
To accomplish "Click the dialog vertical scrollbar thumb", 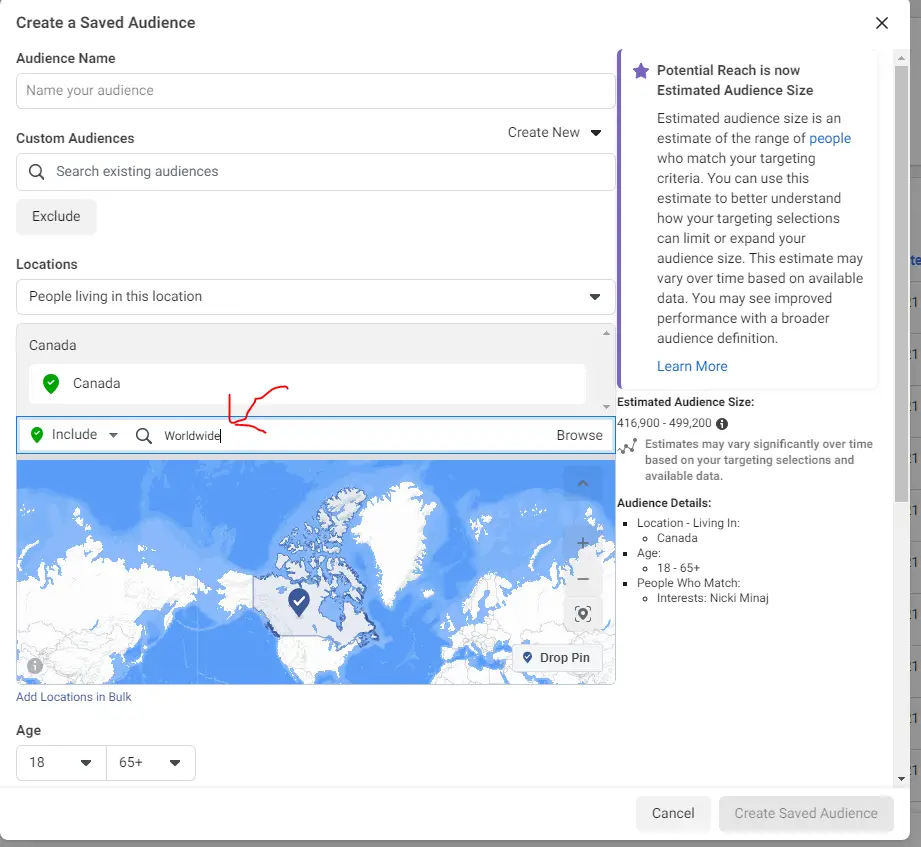I will [902, 284].
